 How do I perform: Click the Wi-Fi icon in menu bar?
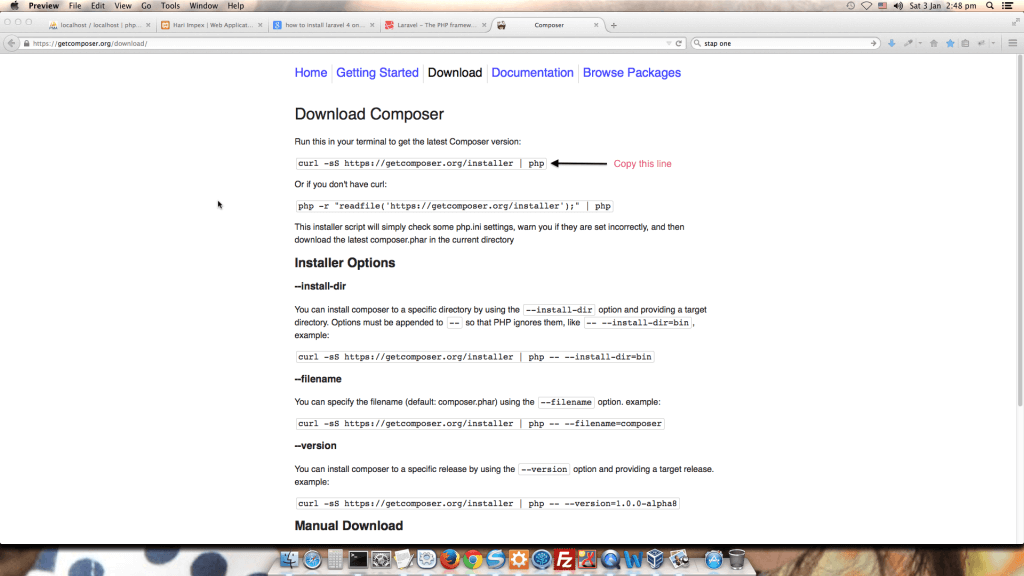pos(867,6)
